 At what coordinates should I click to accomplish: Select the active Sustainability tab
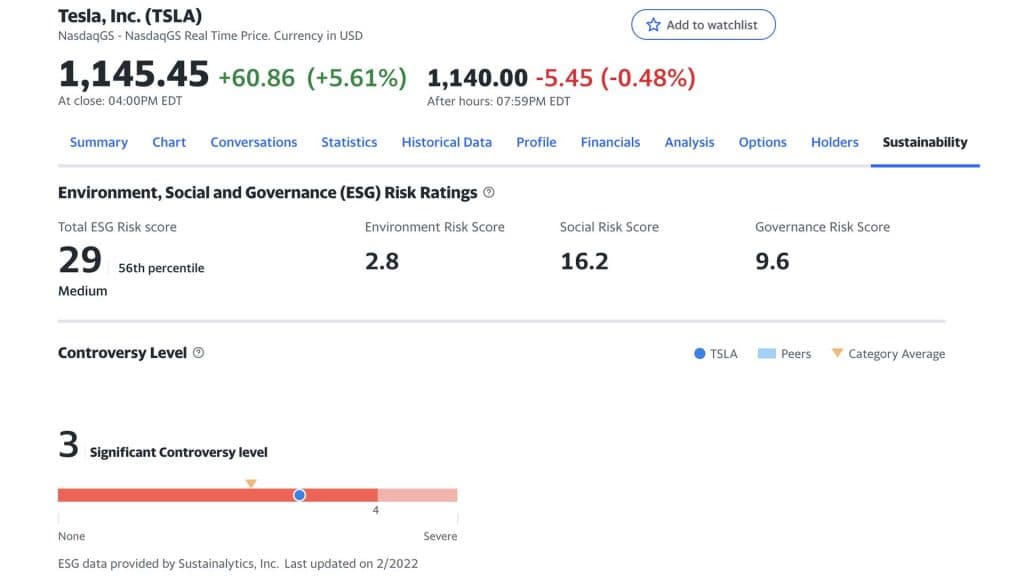[925, 142]
